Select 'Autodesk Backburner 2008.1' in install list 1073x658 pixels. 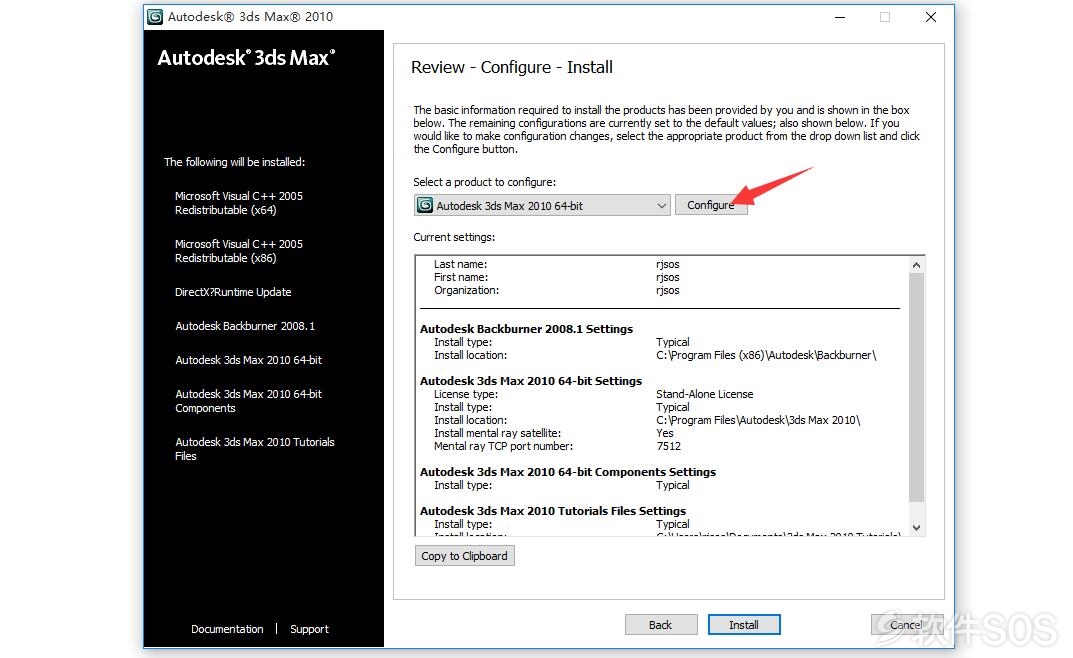(245, 326)
